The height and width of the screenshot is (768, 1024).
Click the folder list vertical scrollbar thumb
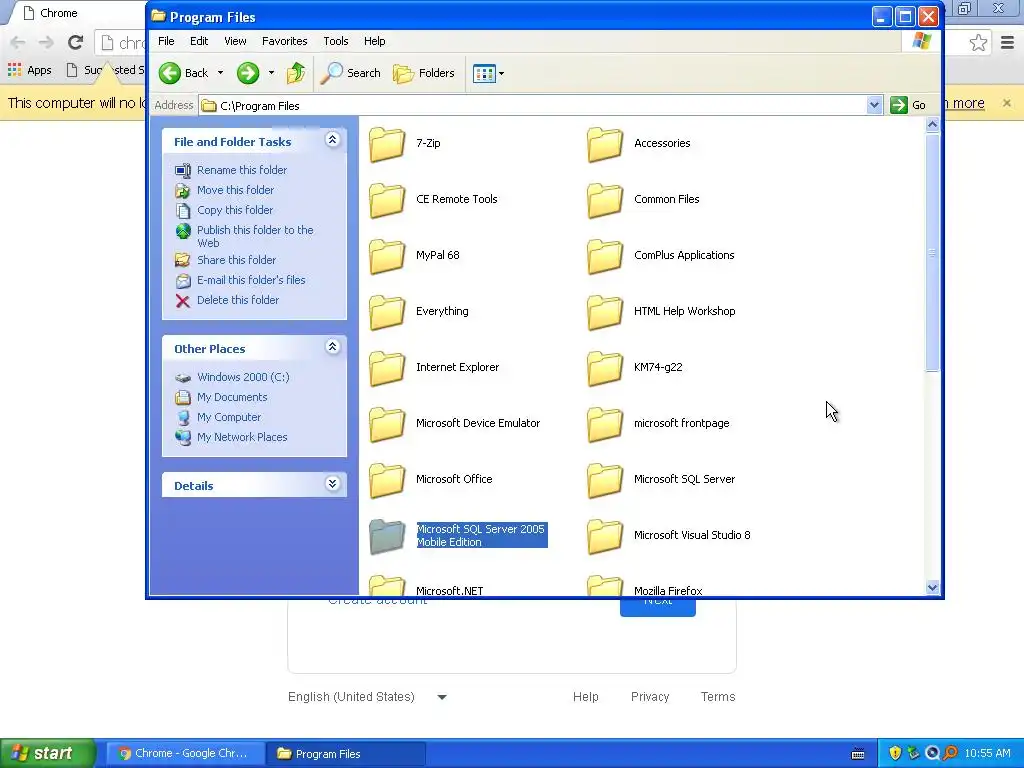pyautogui.click(x=933, y=253)
